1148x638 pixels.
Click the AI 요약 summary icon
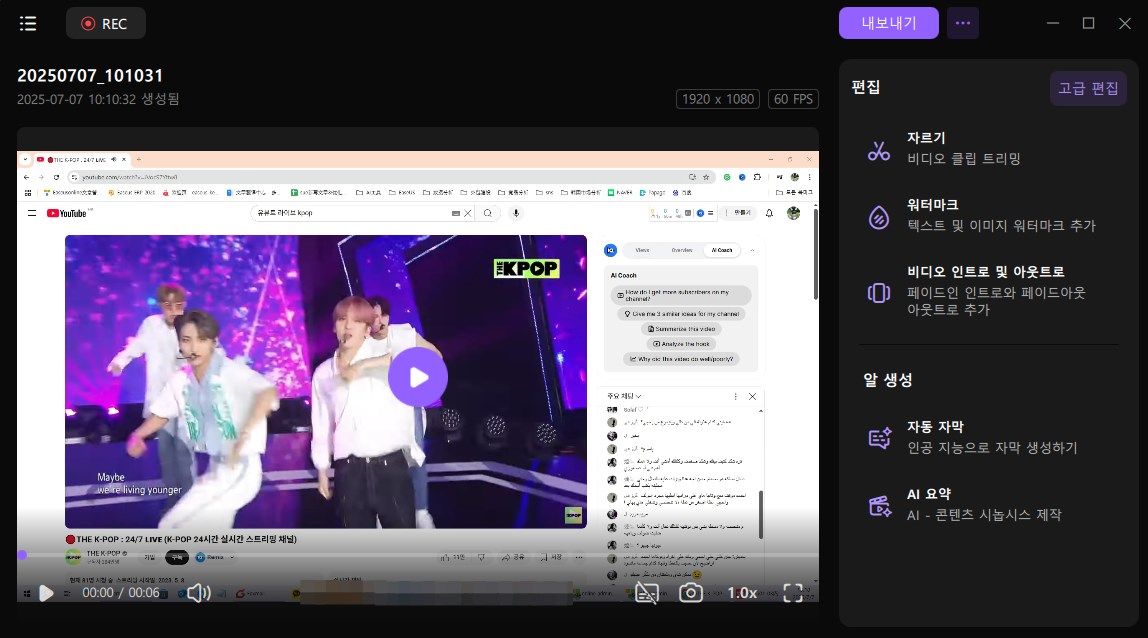[879, 506]
